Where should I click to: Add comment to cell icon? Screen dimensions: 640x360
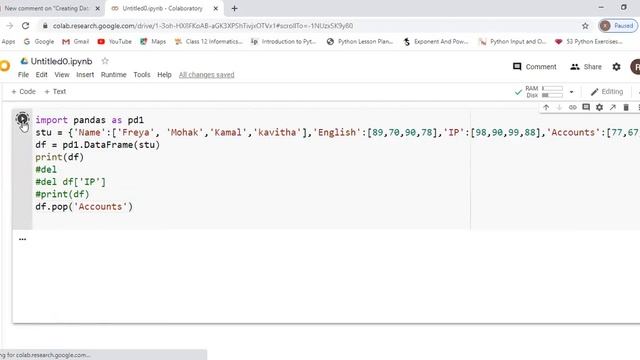point(586,107)
